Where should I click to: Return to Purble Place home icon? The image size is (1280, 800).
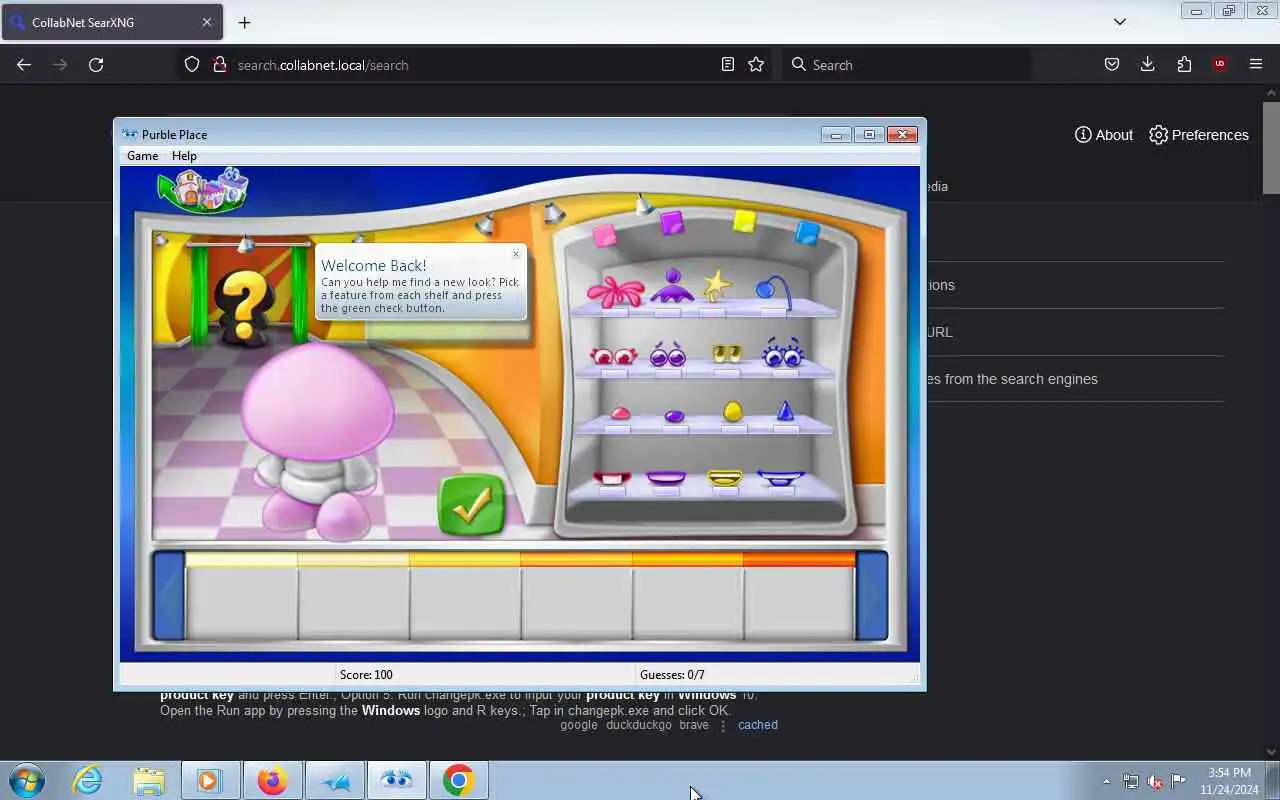coord(203,189)
